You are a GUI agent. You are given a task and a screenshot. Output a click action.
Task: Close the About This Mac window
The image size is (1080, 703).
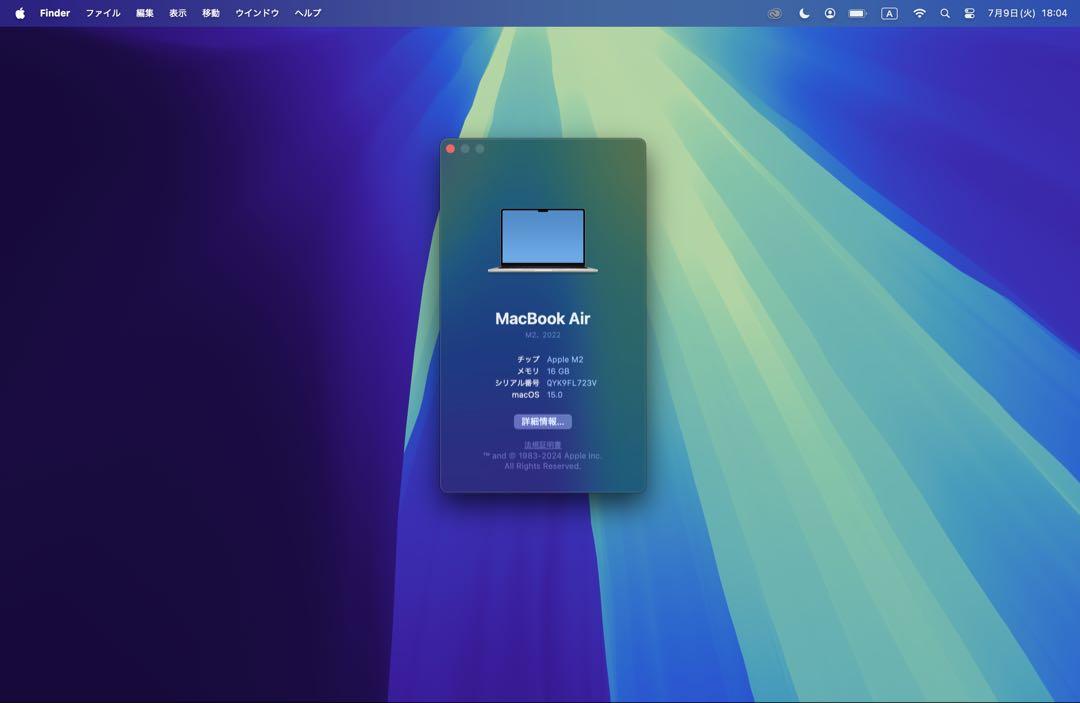coord(450,149)
